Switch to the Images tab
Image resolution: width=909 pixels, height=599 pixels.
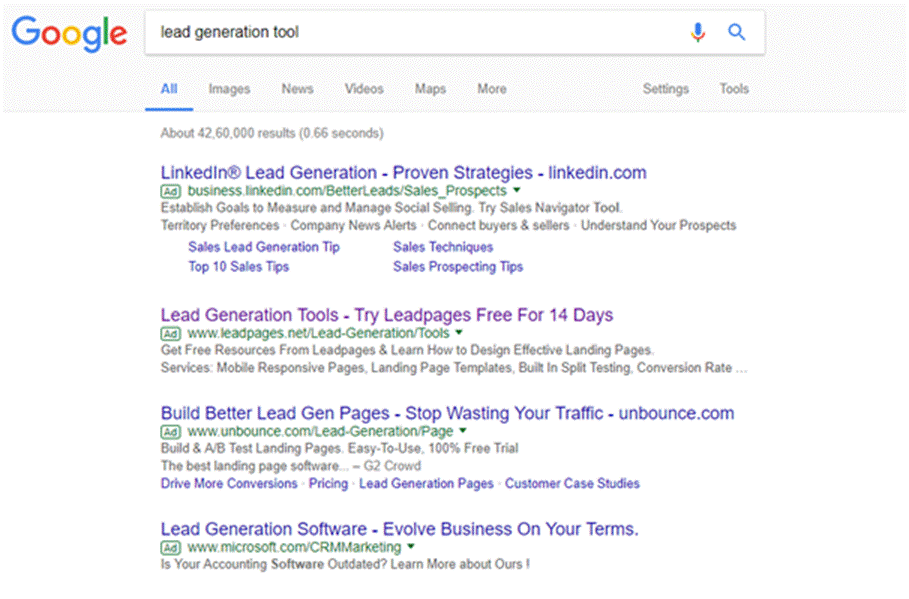pyautogui.click(x=229, y=89)
